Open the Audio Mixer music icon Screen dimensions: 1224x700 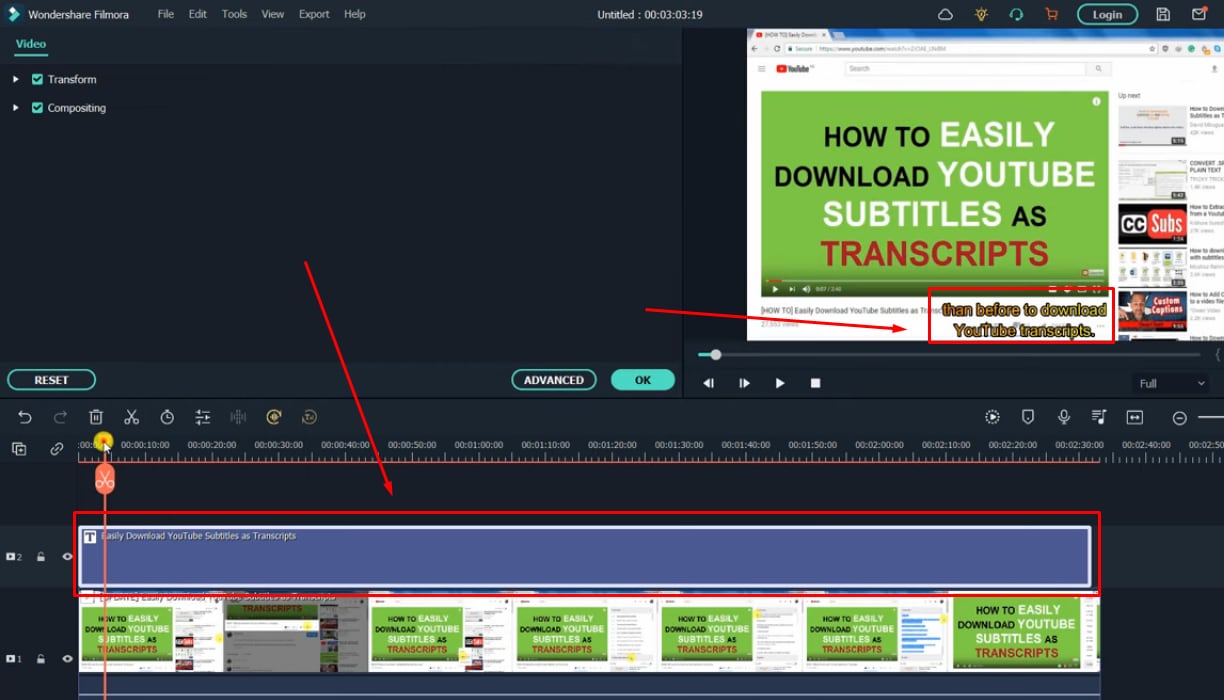[x=1099, y=417]
